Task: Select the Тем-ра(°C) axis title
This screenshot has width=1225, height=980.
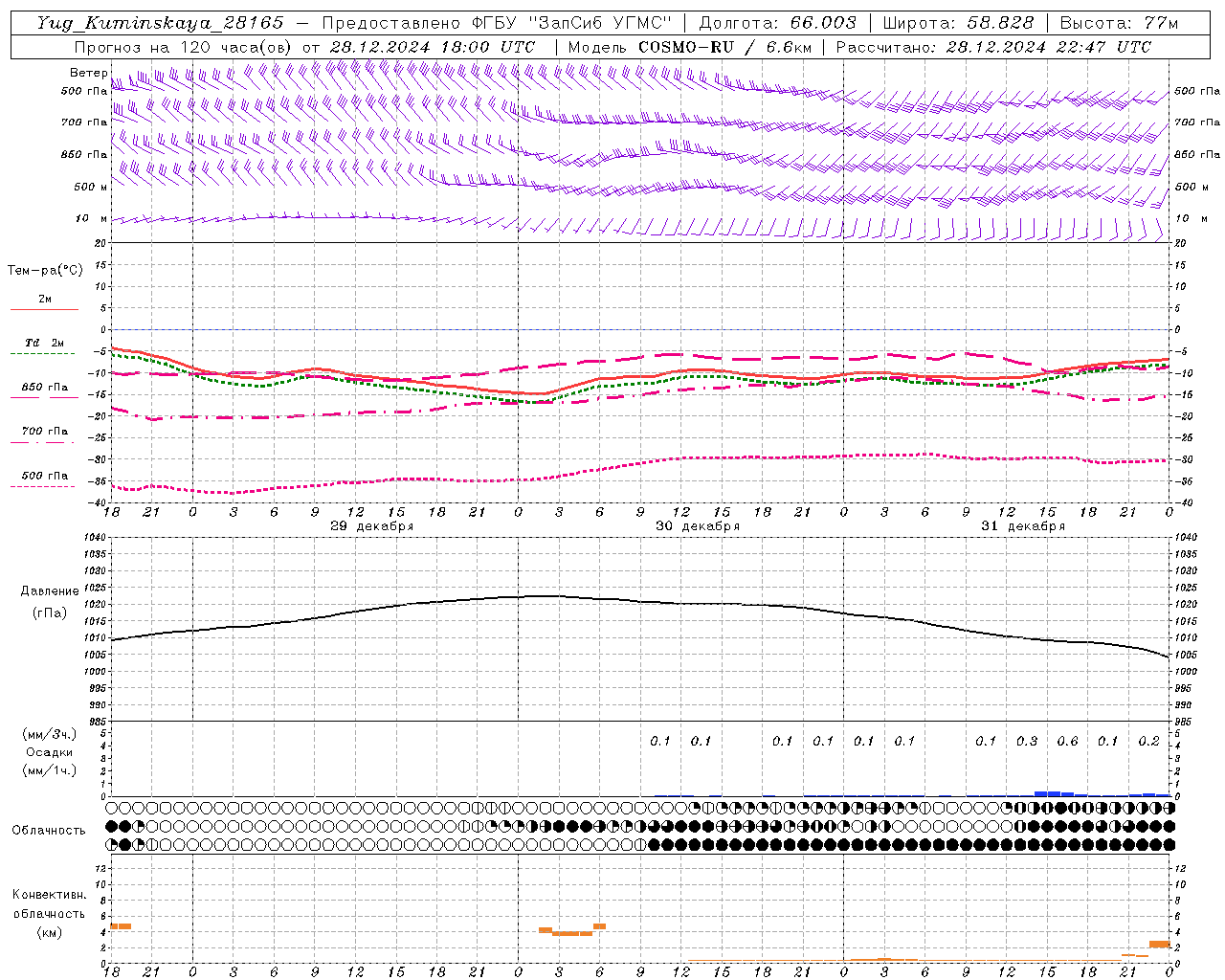Action: (45, 270)
